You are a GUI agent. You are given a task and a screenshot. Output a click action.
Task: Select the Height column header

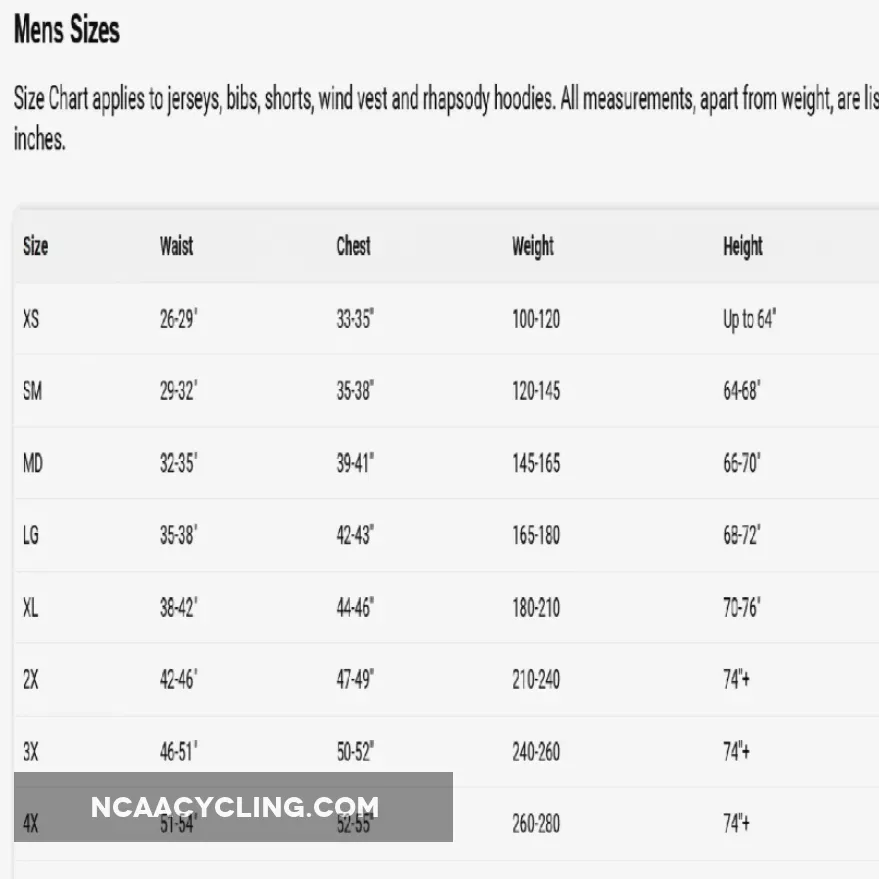pyautogui.click(x=742, y=246)
